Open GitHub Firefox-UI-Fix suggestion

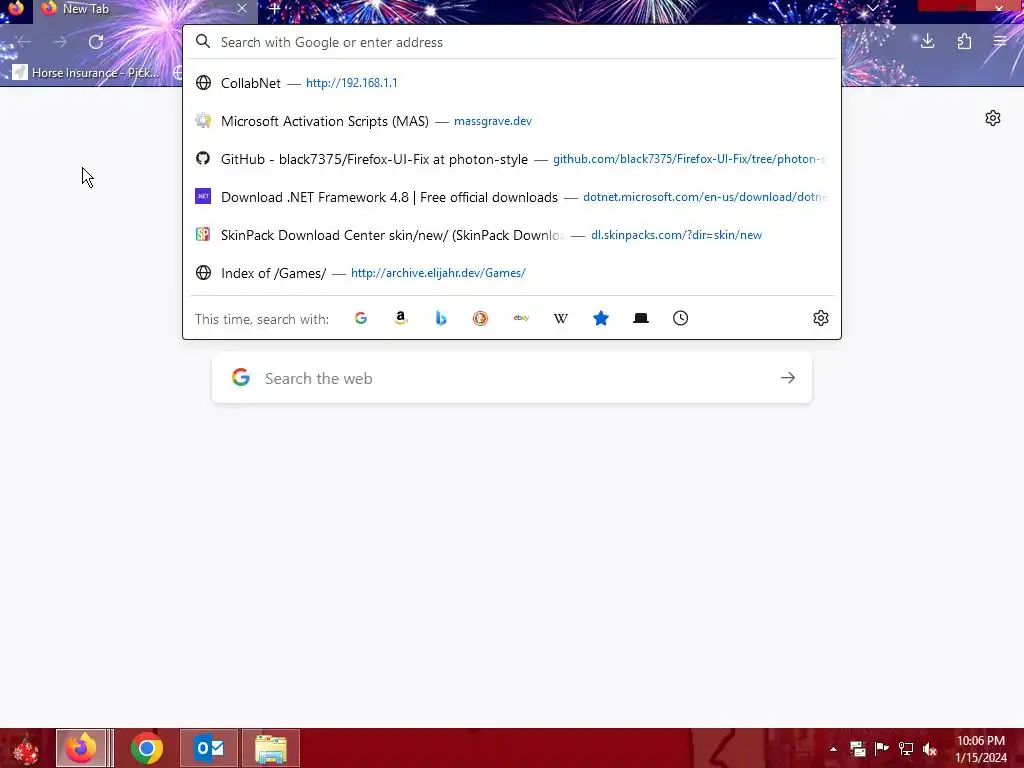511,159
